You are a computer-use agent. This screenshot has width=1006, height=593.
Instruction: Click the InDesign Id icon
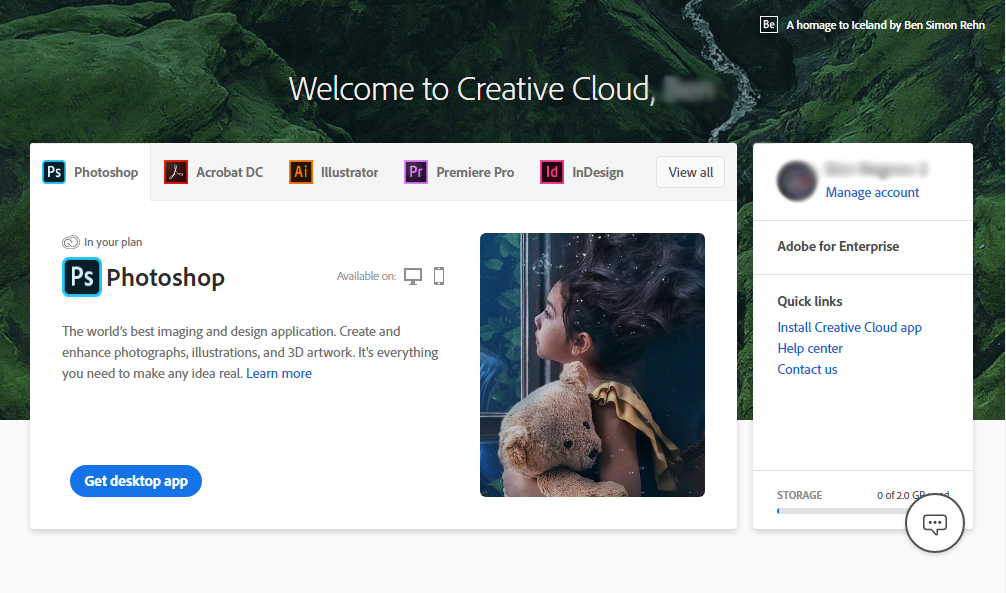(552, 172)
